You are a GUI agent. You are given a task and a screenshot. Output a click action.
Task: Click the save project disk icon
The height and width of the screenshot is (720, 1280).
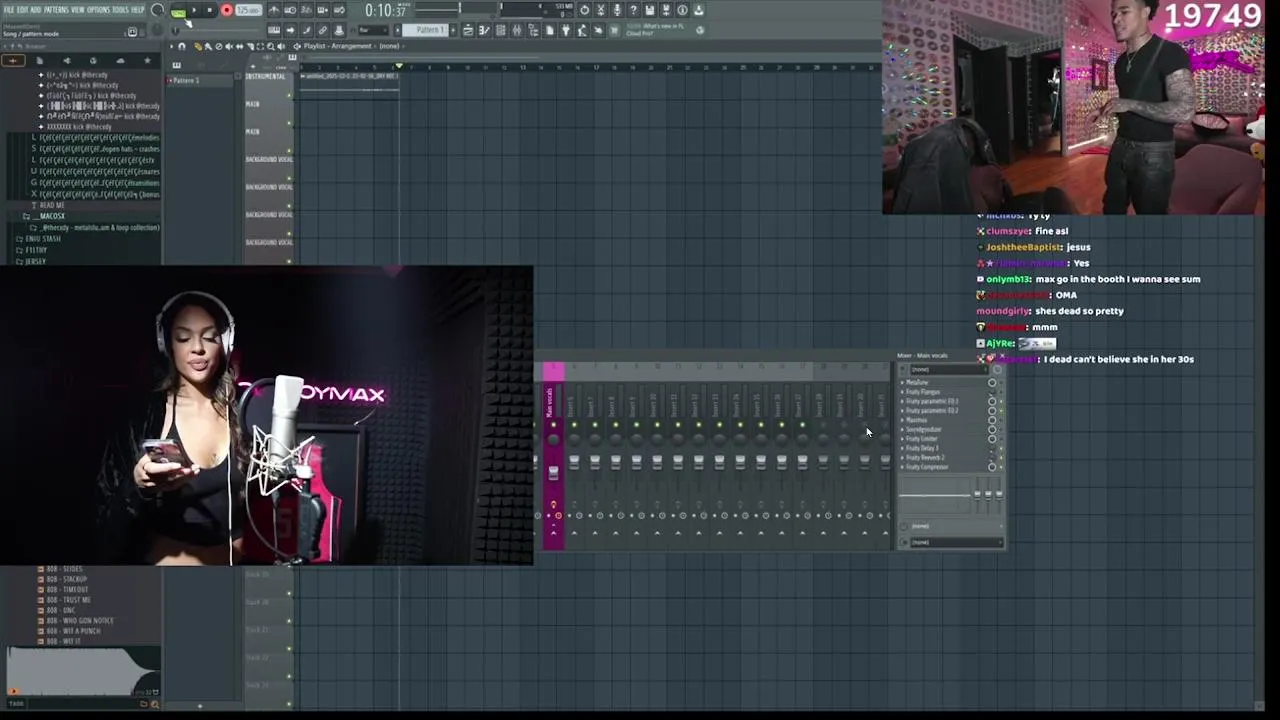(650, 10)
